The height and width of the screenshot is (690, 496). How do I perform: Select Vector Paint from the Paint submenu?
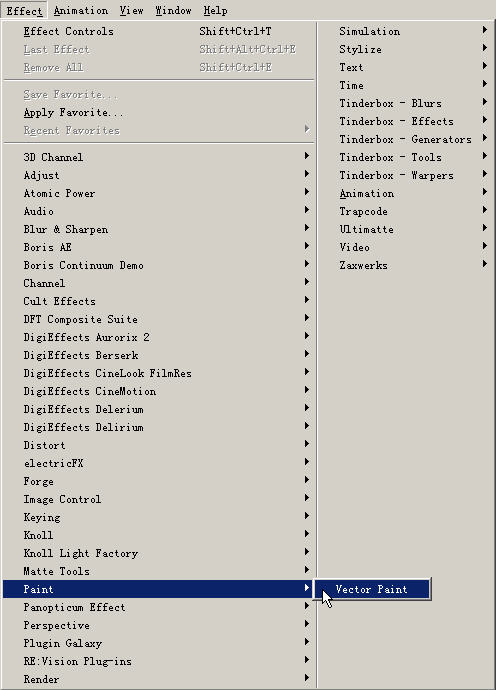click(372, 589)
